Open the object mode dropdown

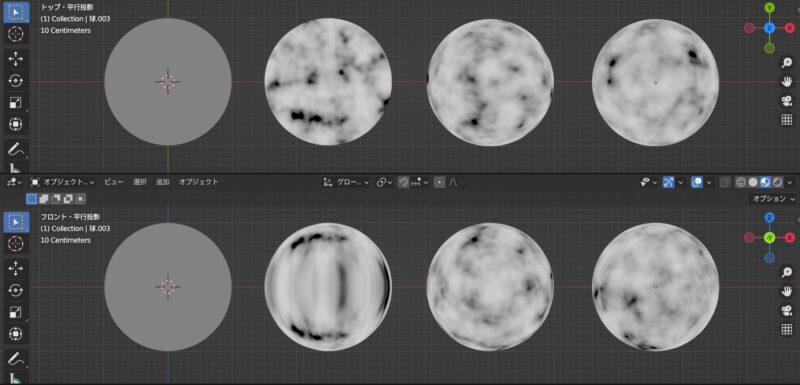(62, 182)
